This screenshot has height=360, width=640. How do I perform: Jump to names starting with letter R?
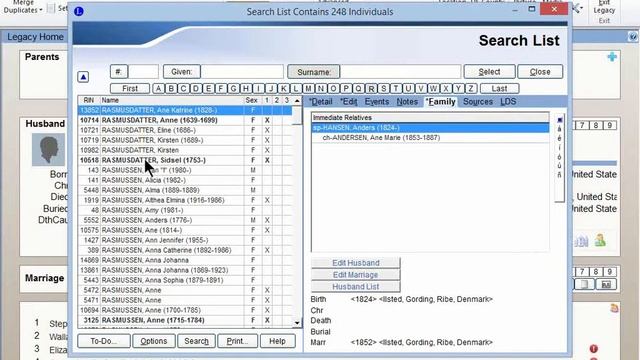pyautogui.click(x=371, y=89)
